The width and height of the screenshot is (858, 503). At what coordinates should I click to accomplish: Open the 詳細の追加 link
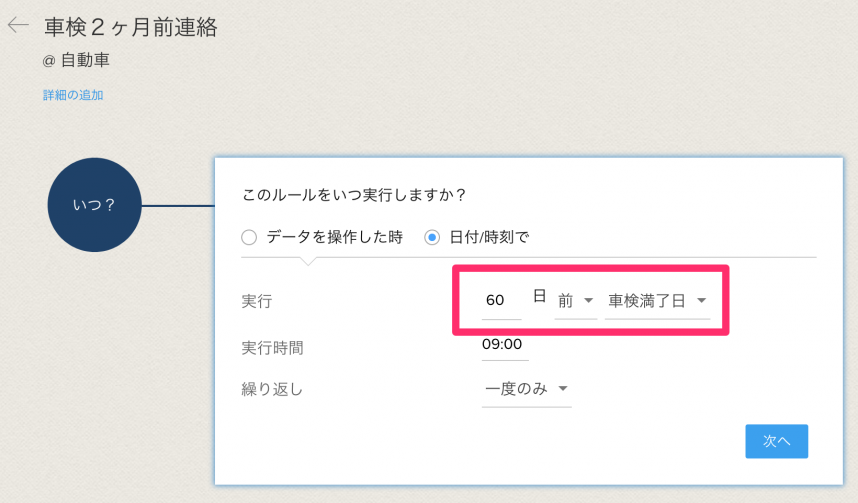[73, 96]
